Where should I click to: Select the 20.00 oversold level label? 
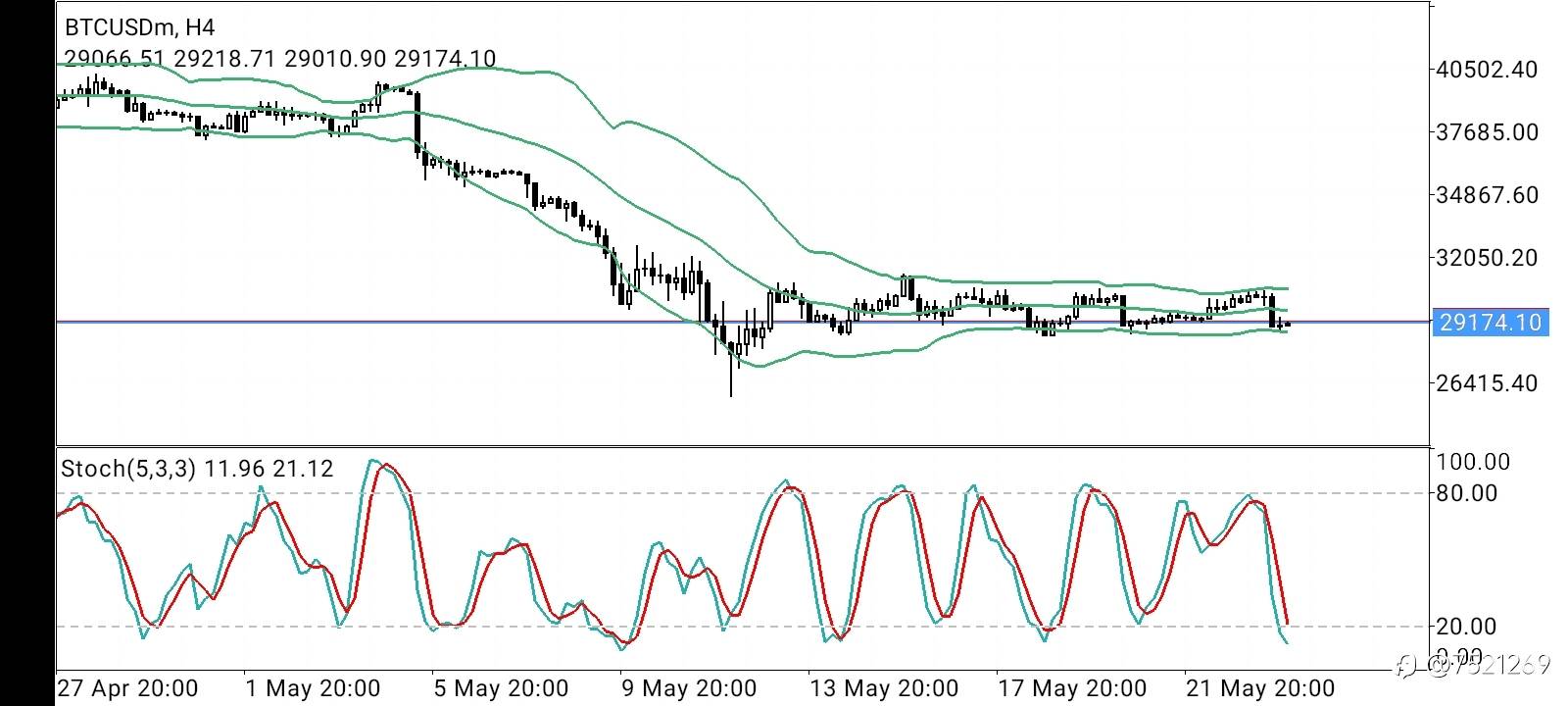pos(1467,627)
